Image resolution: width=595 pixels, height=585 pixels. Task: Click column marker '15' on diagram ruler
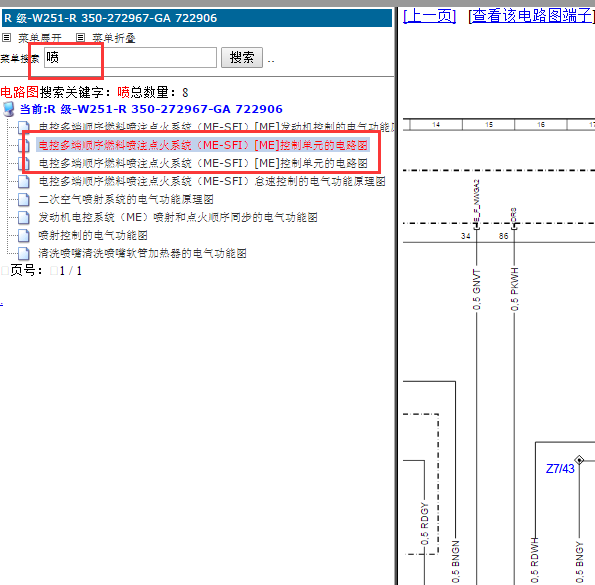click(489, 124)
